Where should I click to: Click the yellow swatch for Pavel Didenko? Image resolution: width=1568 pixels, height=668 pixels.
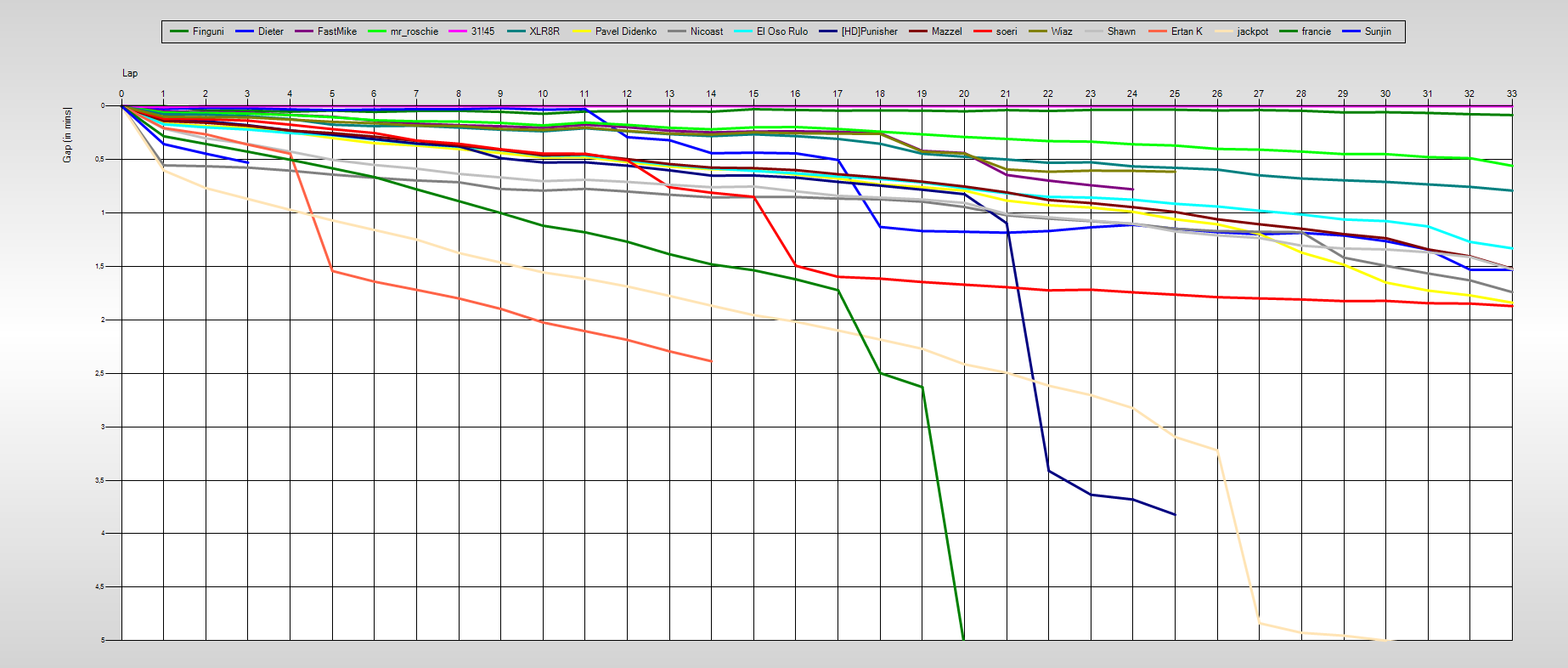(x=582, y=31)
